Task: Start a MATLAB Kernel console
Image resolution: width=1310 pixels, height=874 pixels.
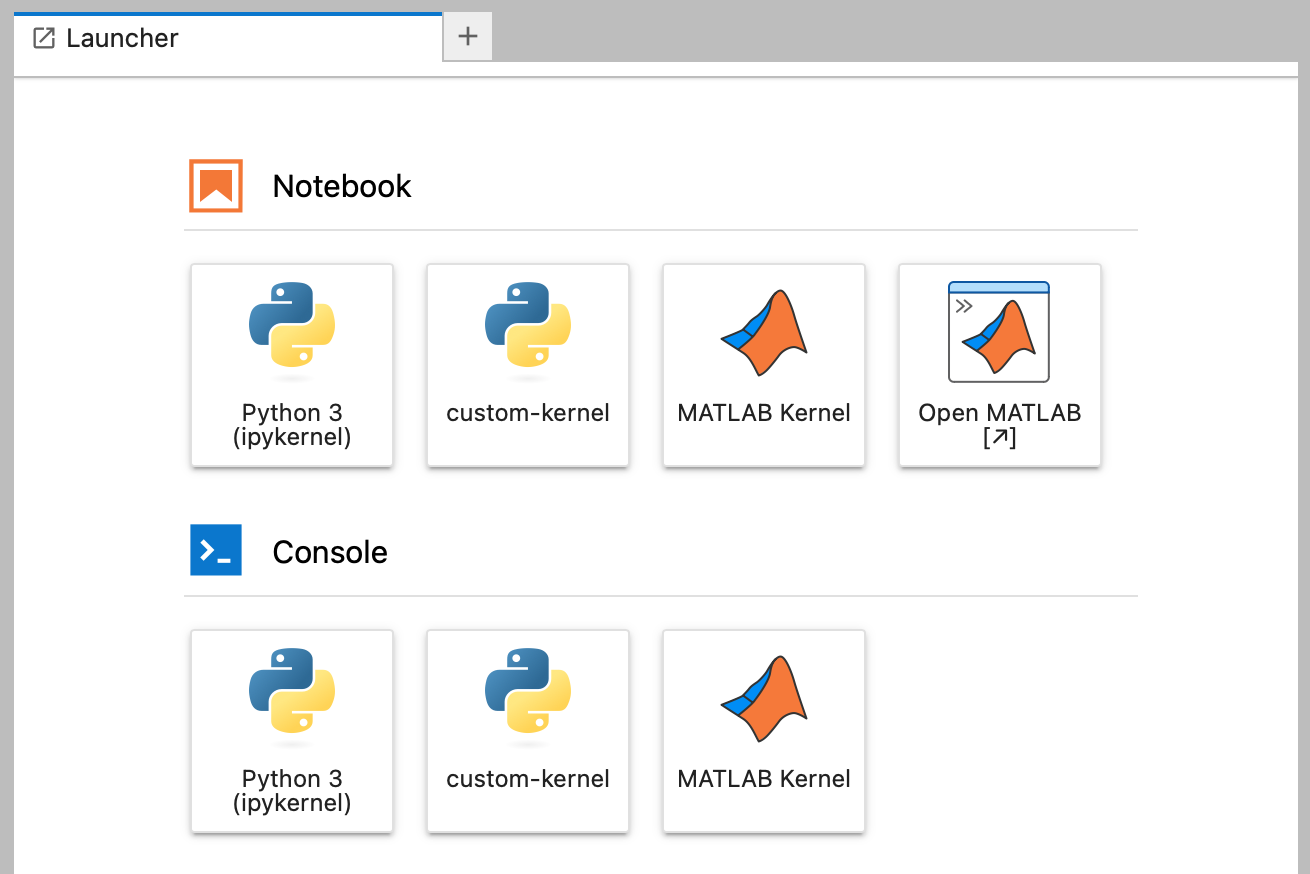Action: (x=764, y=731)
